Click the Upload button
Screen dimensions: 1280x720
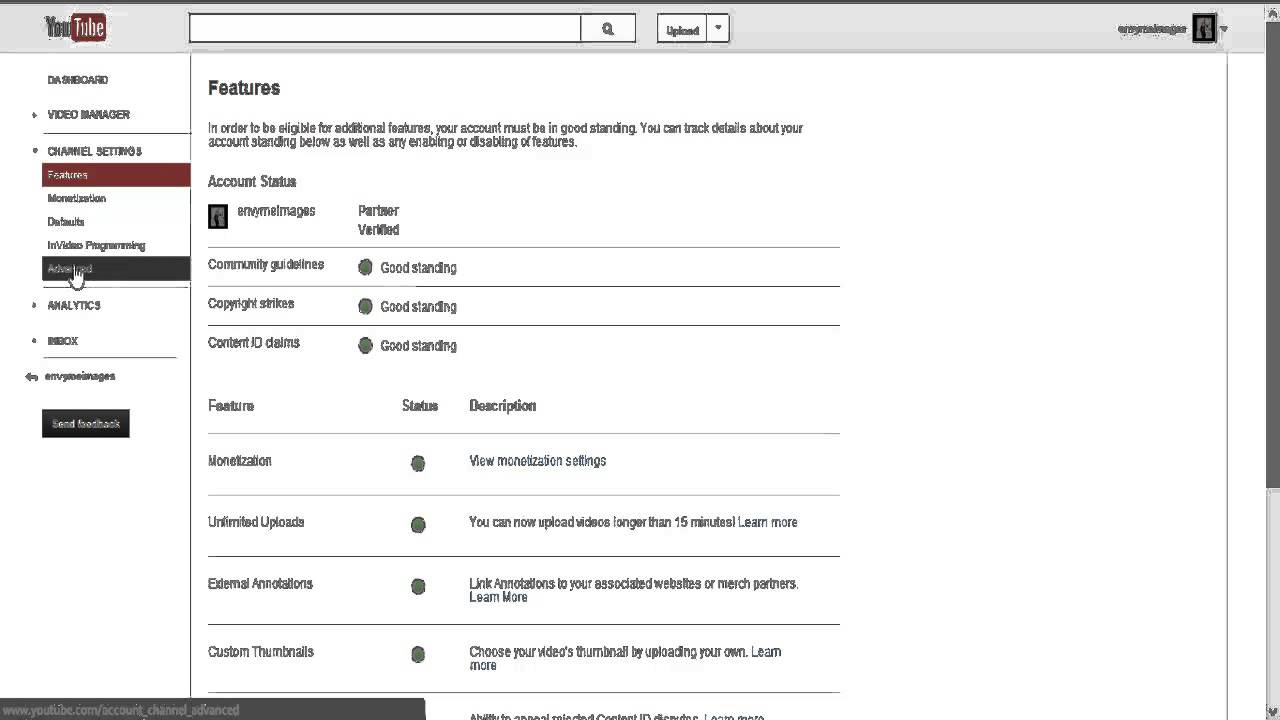682,29
